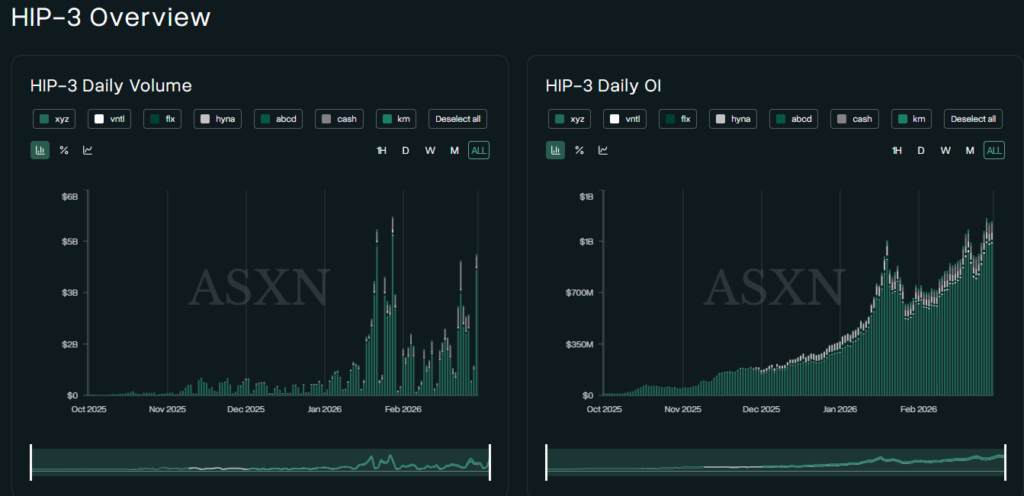
Task: Click right handle of Daily OI range slider
Action: tap(1004, 462)
